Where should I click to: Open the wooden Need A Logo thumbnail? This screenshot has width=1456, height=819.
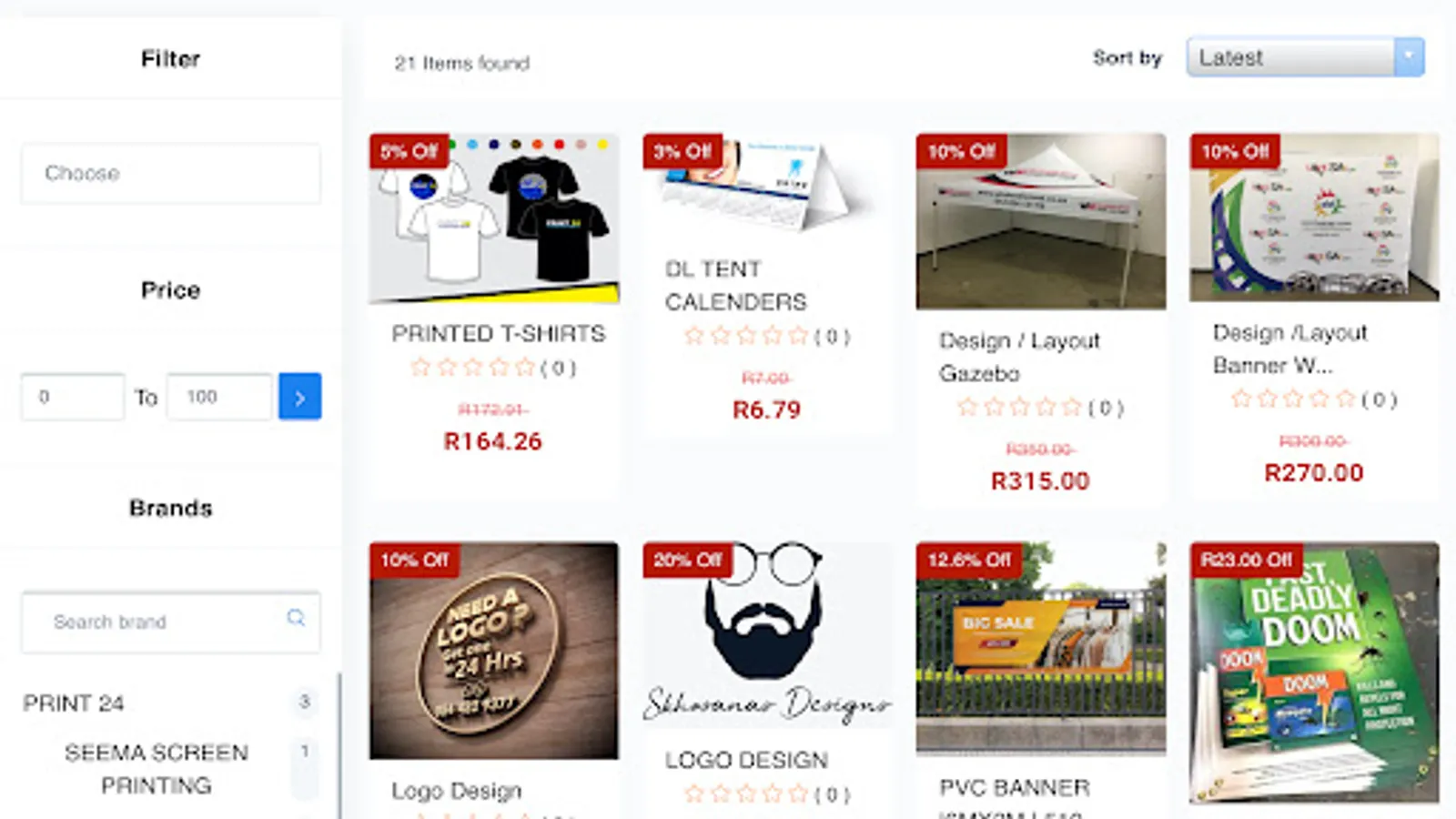[x=494, y=651]
